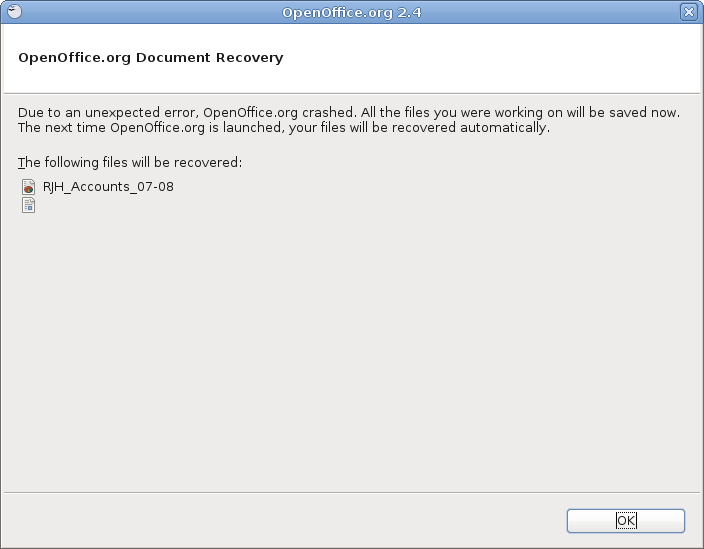Screen dimensions: 704x549
Task: Close the dialog with the X button
Action: [x=689, y=12]
